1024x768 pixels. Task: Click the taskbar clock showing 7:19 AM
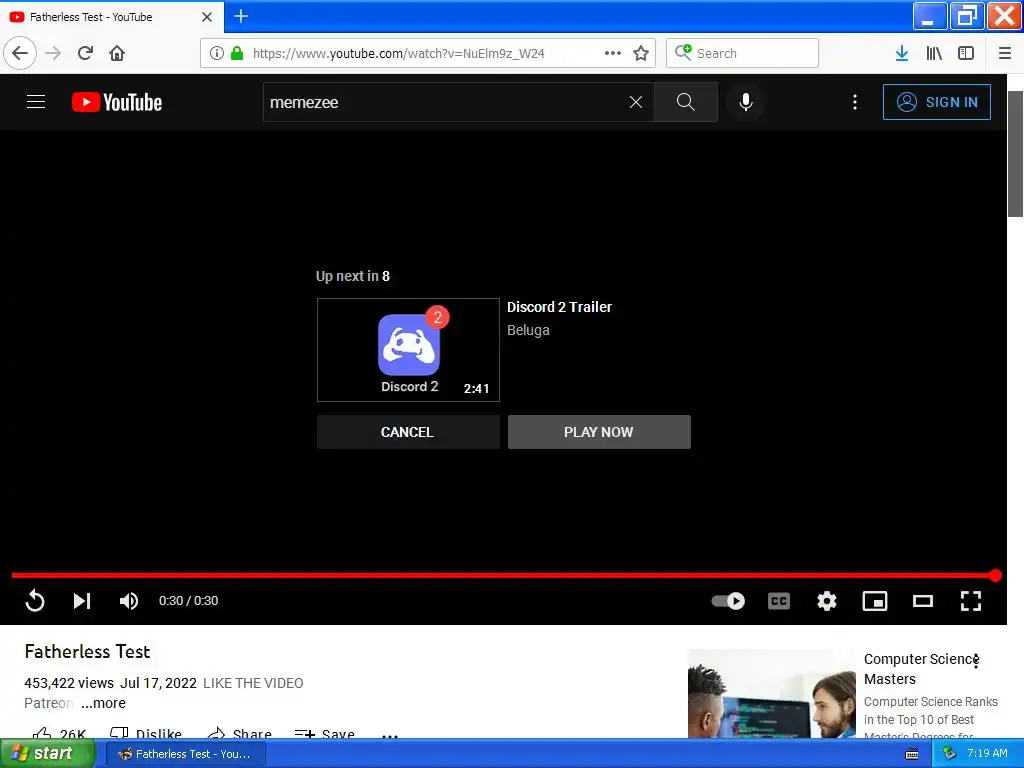coord(987,754)
